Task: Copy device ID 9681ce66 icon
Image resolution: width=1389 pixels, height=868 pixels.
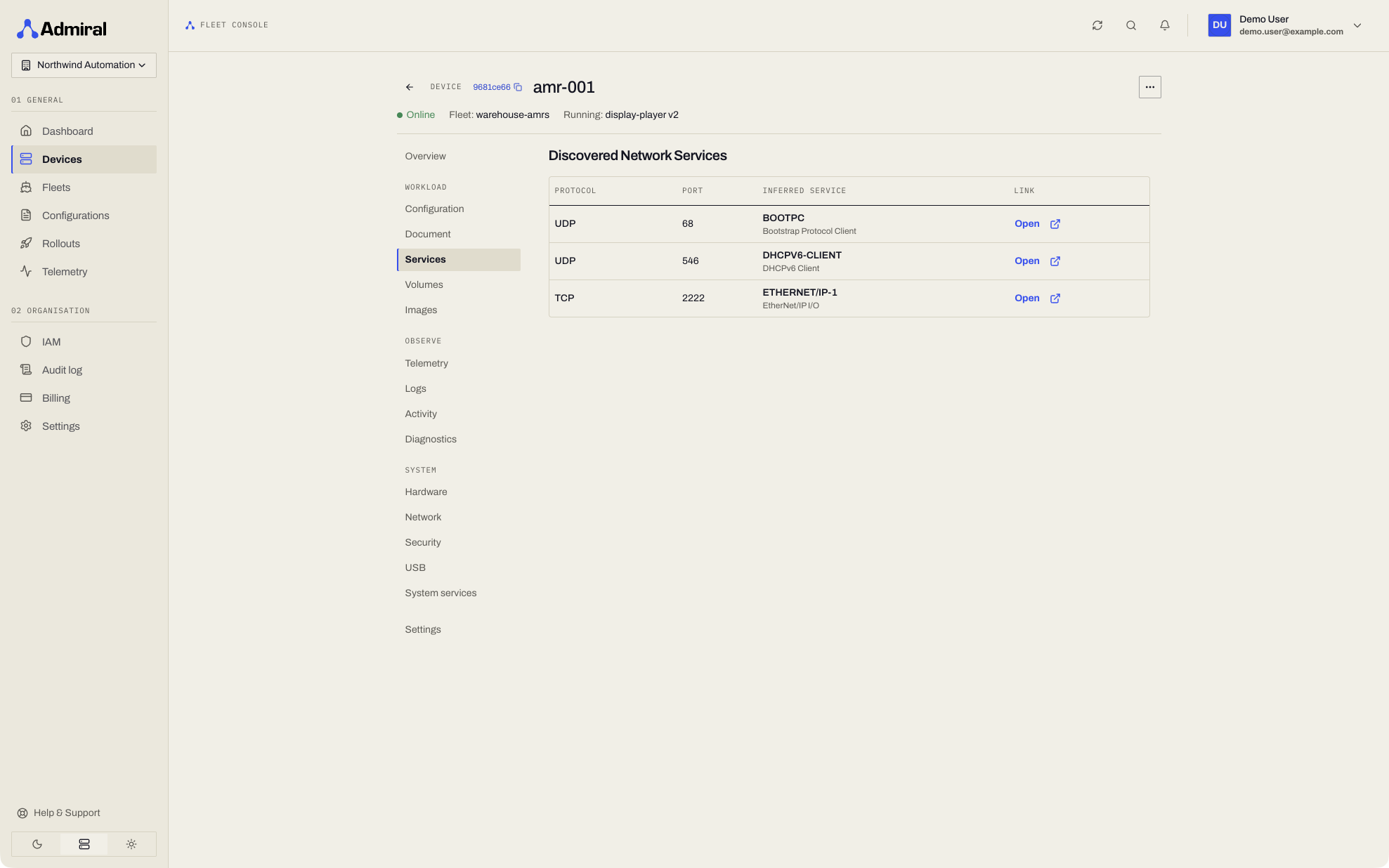Action: coord(518,87)
